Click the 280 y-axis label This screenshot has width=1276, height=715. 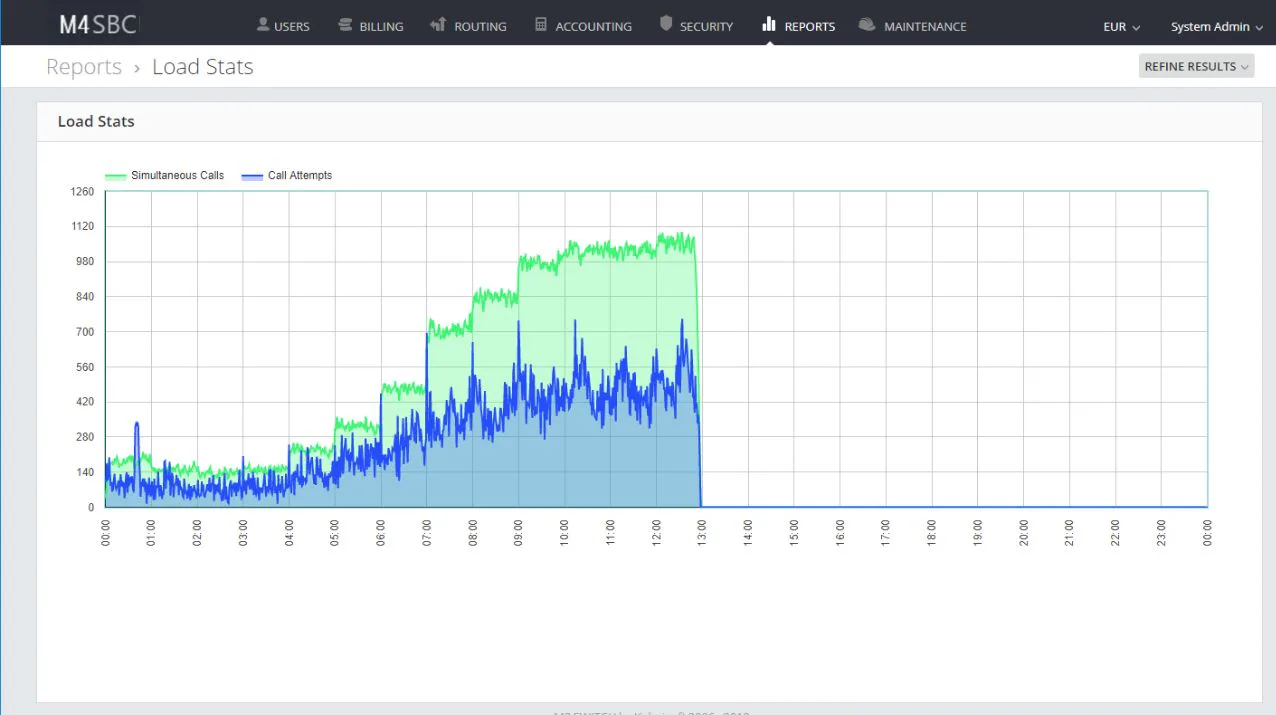pyautogui.click(x=84, y=437)
